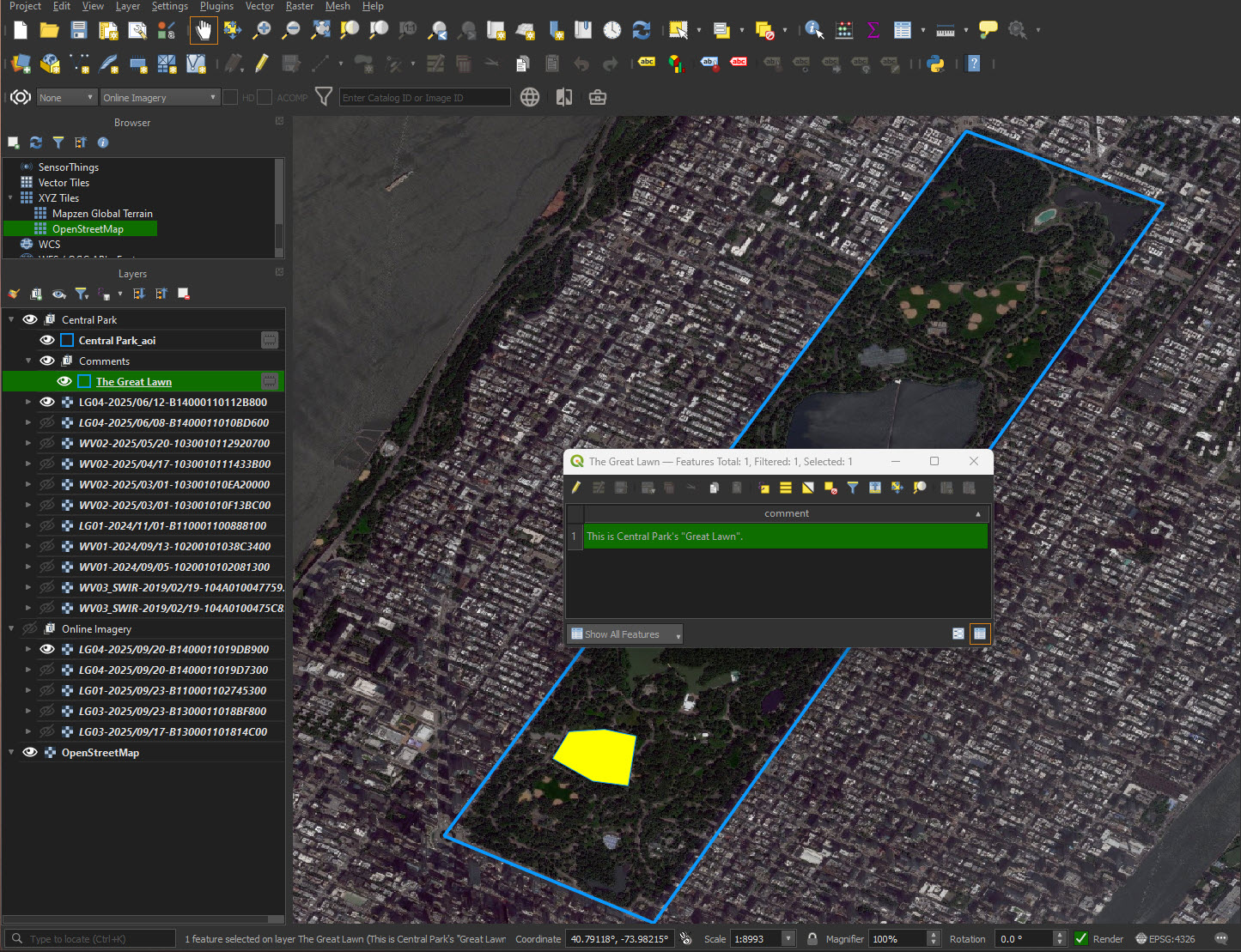Open the Online Imagery dropdown
The width and height of the screenshot is (1241, 952).
click(160, 98)
